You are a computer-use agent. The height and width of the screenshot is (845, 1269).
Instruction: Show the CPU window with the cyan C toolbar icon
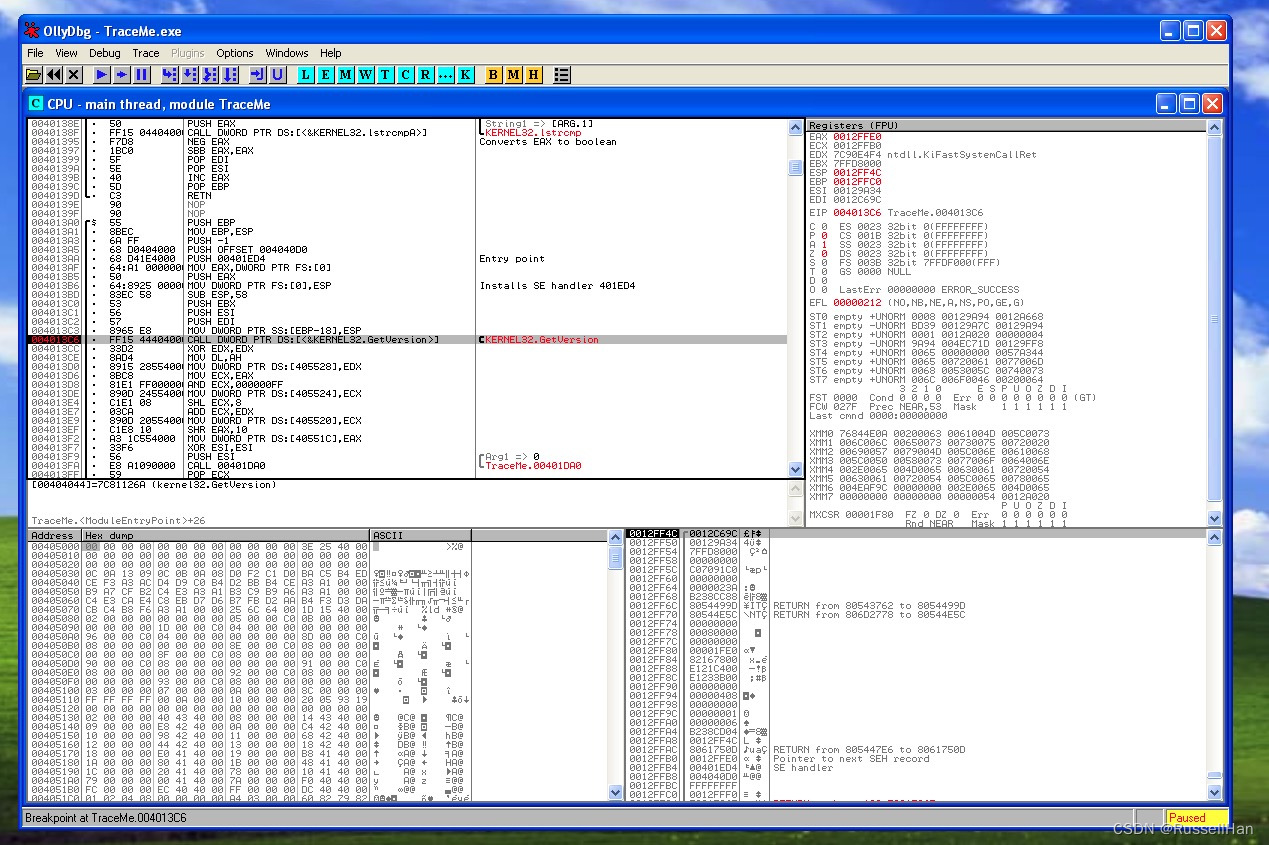tap(406, 75)
